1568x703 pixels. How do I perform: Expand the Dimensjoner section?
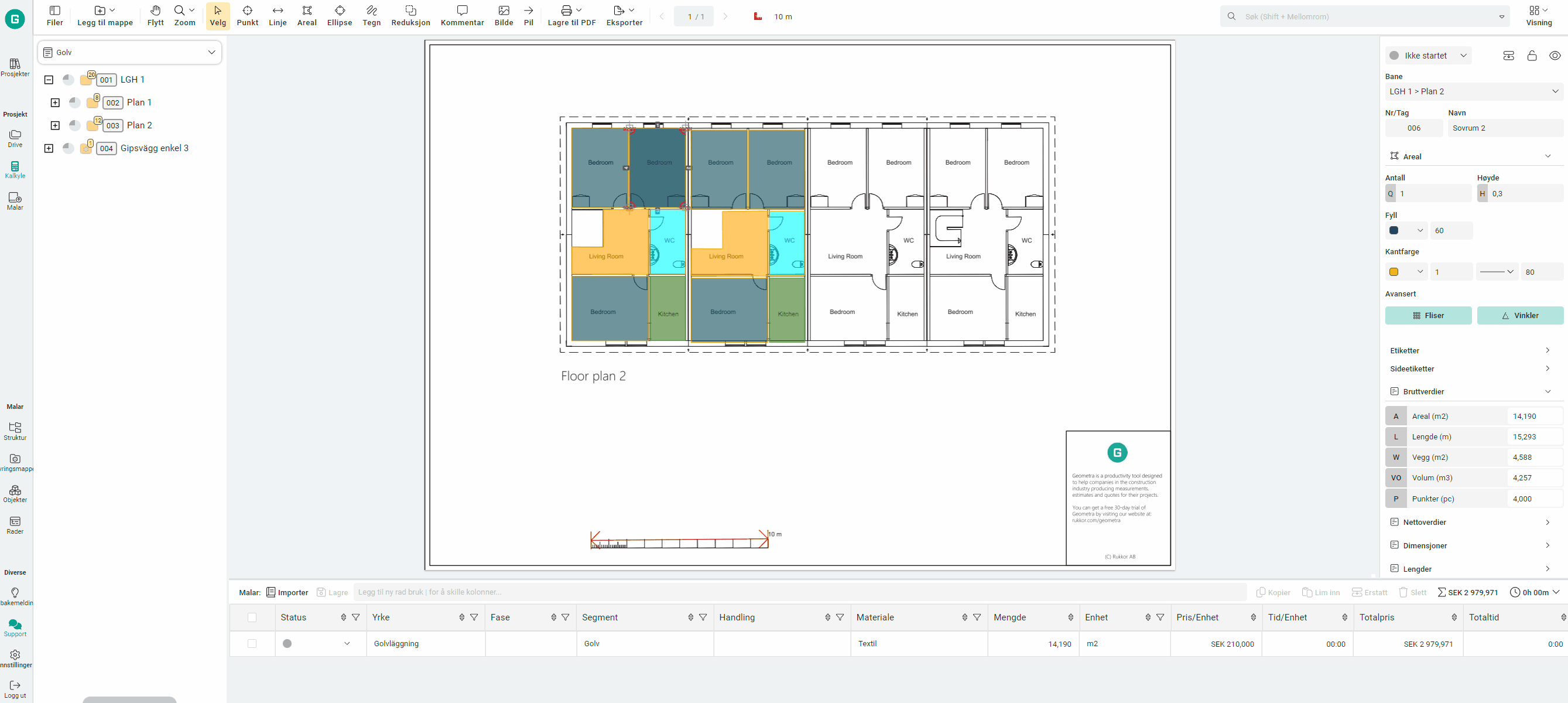tap(1474, 545)
